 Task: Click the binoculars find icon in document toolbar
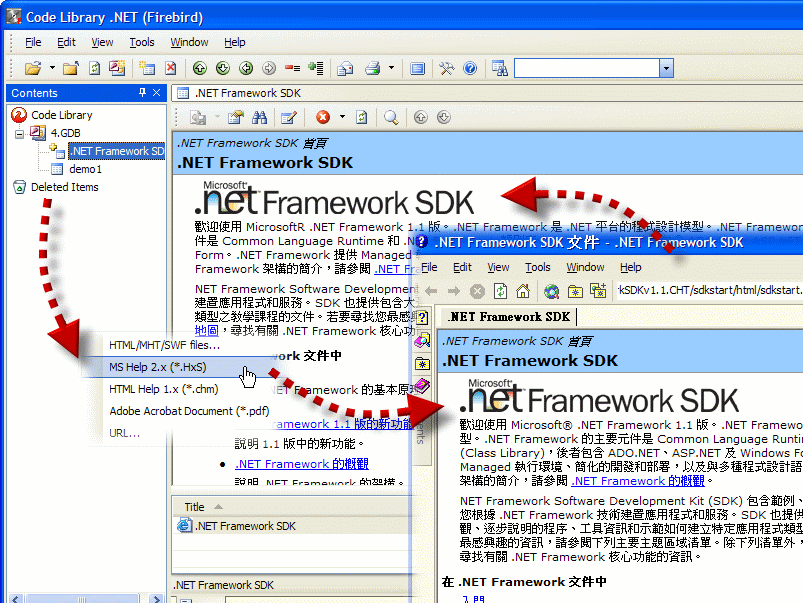pos(260,117)
